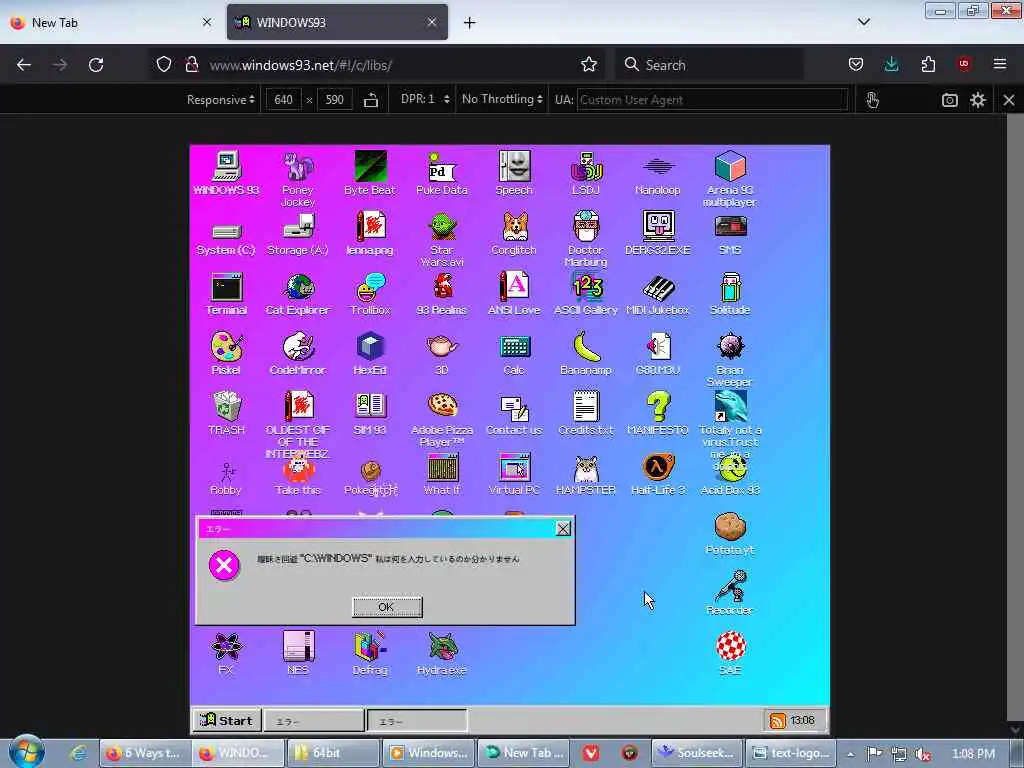Open the Terminal

point(226,293)
